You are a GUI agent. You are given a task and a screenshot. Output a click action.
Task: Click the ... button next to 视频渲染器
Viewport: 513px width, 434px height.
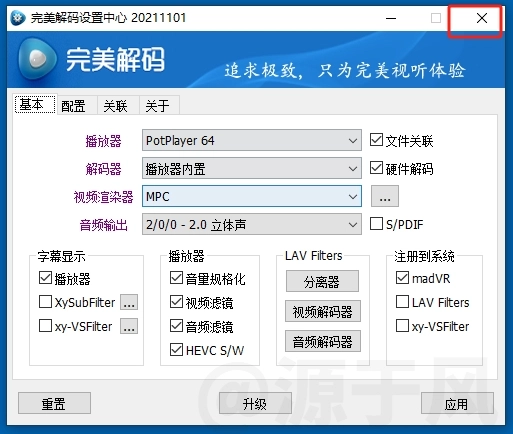pyautogui.click(x=385, y=196)
